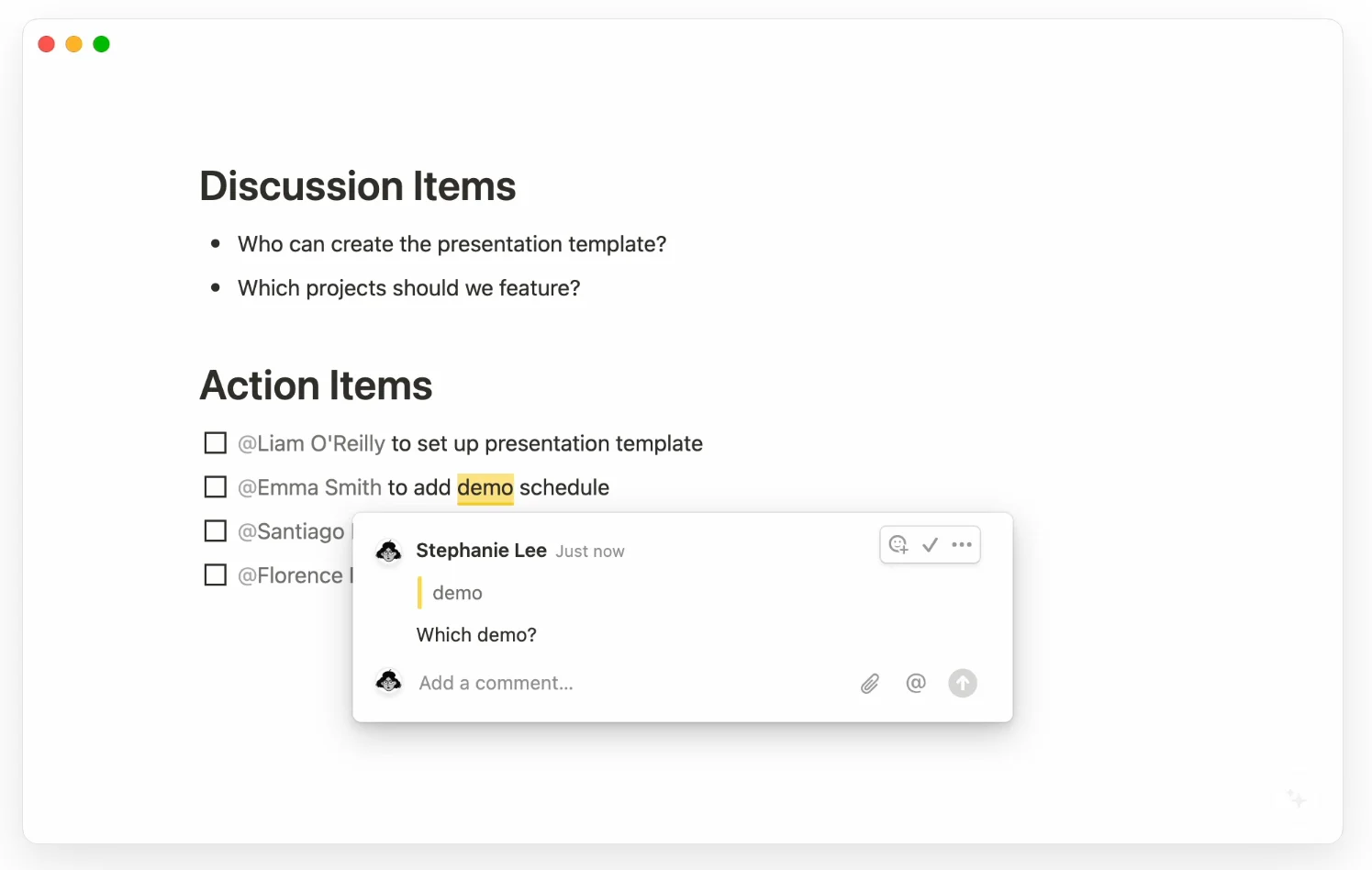Image resolution: width=1372 pixels, height=870 pixels.
Task: Click Stephanie Lee's avatar beside her comment
Action: pyautogui.click(x=389, y=552)
